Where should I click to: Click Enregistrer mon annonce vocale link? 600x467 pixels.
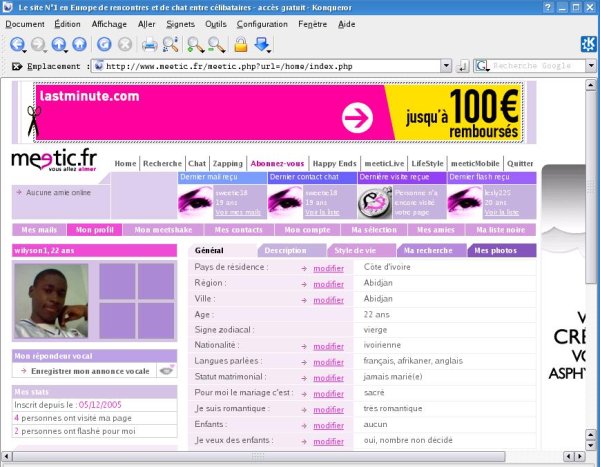90,371
